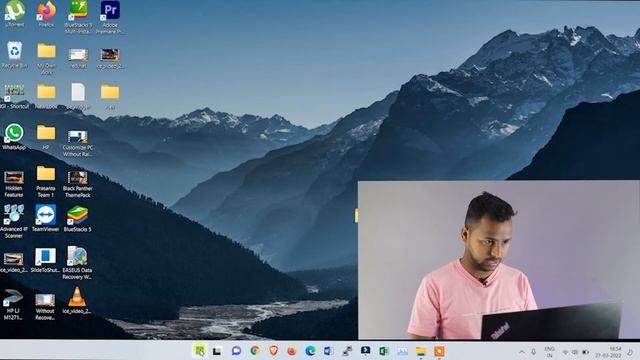640x360 pixels.
Task: Switch the ENG IN input language
Action: coord(549,352)
